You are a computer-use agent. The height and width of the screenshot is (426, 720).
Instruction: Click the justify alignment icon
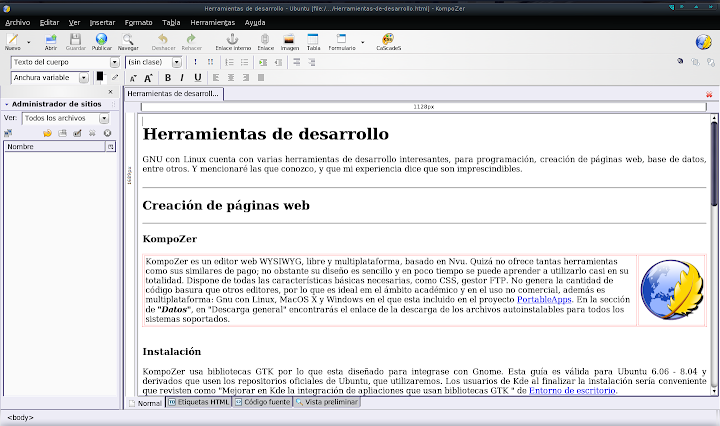261,78
